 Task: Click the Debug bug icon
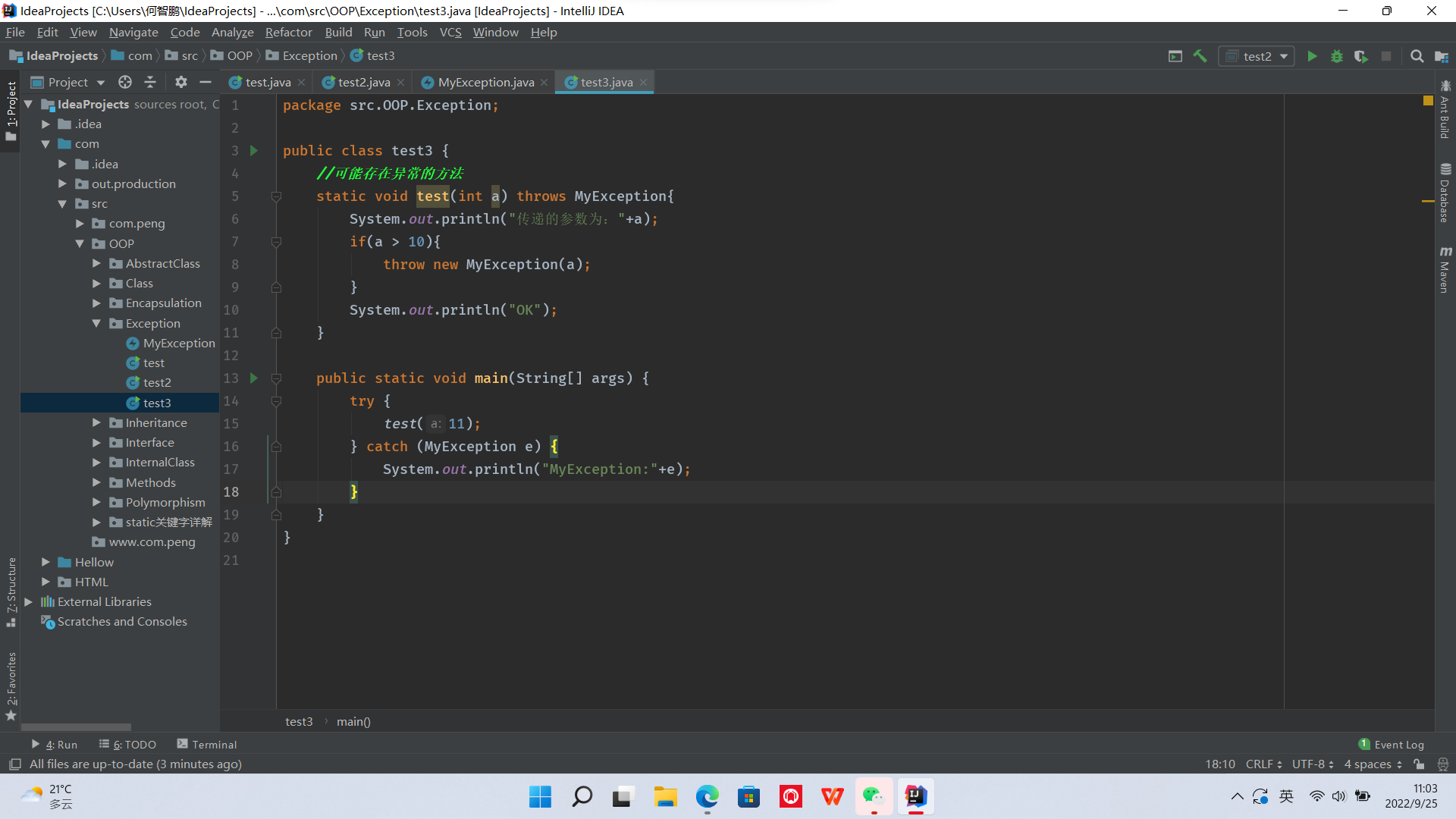(x=1337, y=56)
